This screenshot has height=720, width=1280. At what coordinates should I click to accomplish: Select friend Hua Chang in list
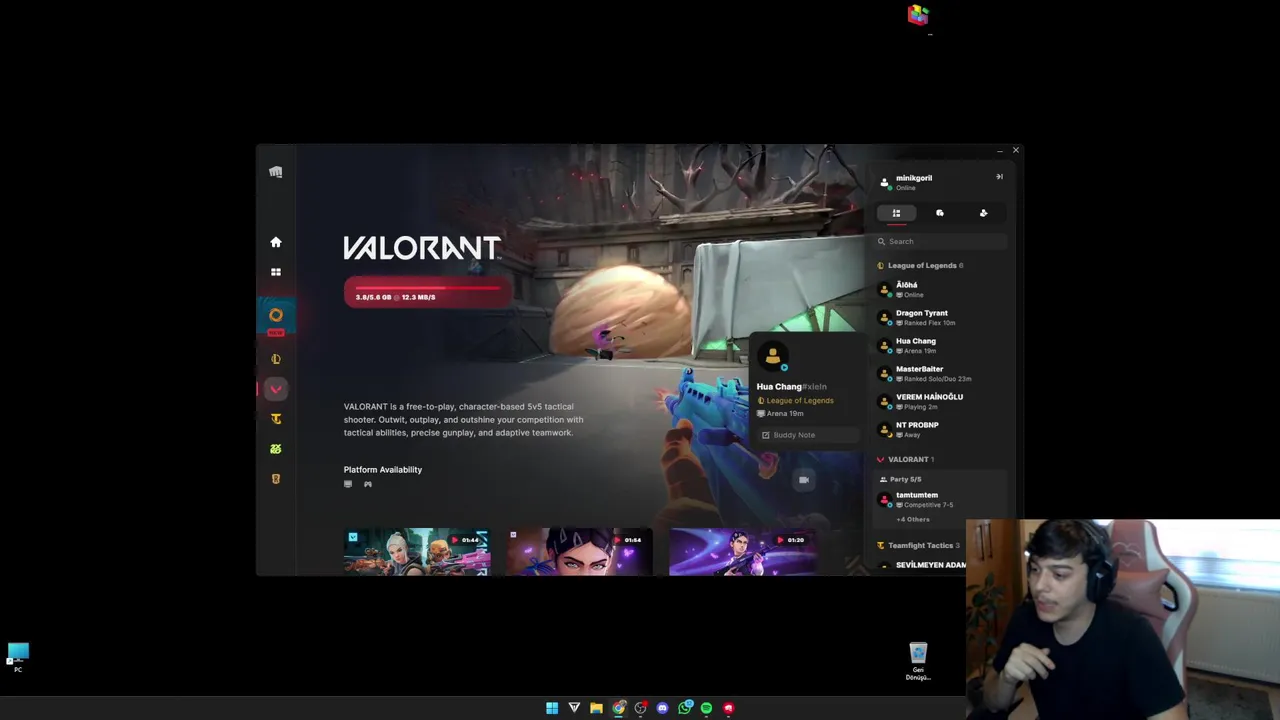[x=940, y=345]
